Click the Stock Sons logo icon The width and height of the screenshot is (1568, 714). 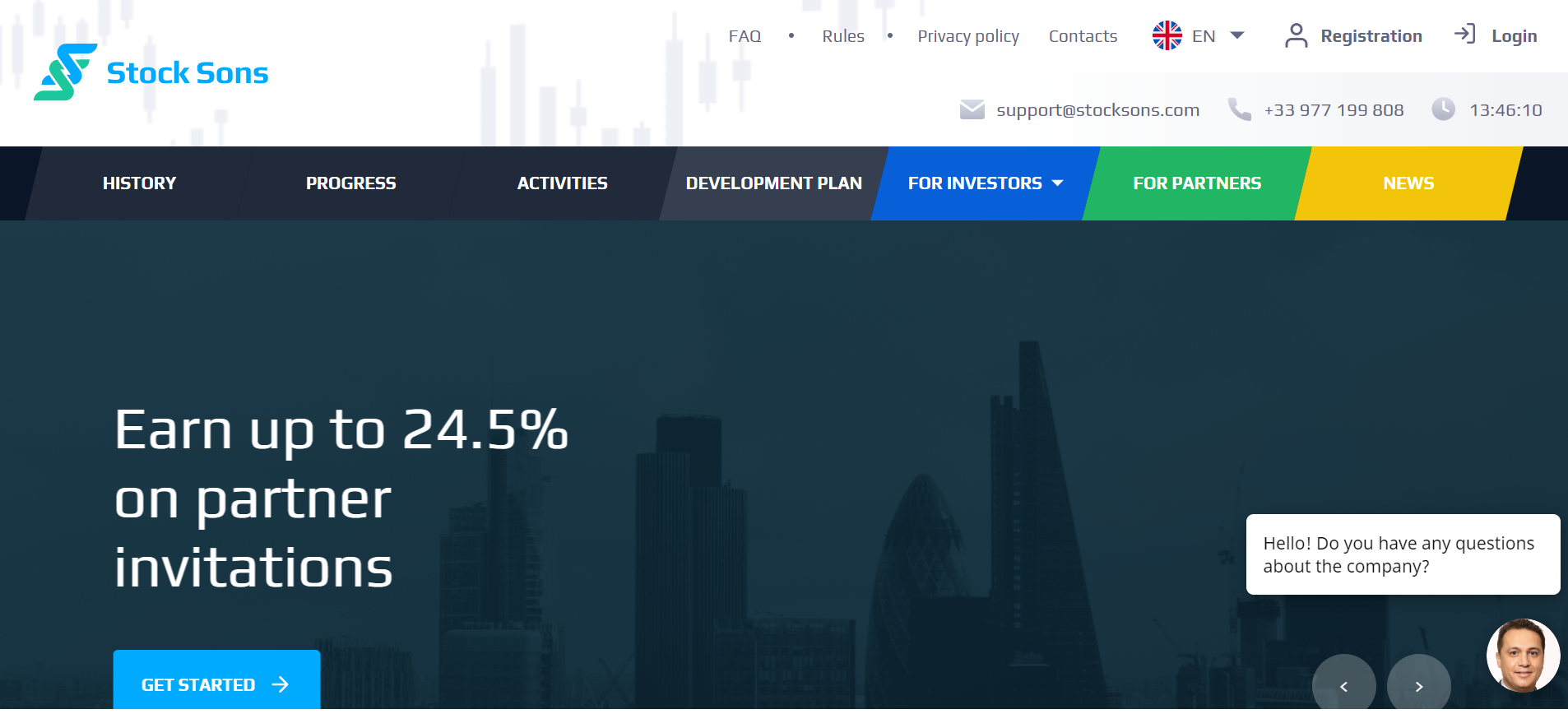[x=65, y=72]
